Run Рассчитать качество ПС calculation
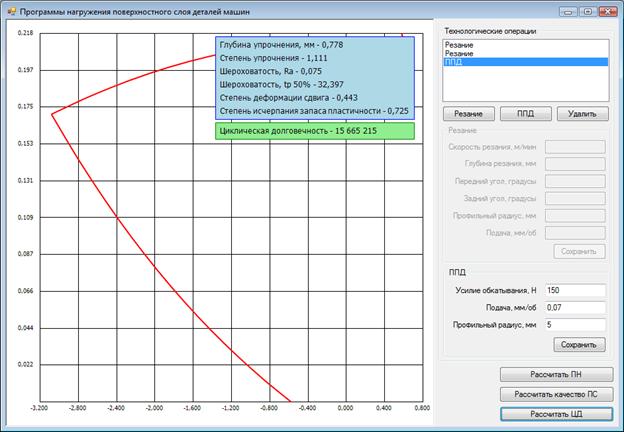Screen dimensions: 624x432 tap(555, 394)
